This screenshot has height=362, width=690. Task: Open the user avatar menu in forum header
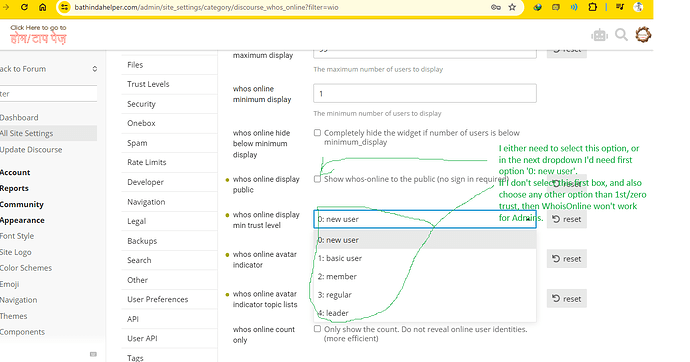tap(643, 35)
